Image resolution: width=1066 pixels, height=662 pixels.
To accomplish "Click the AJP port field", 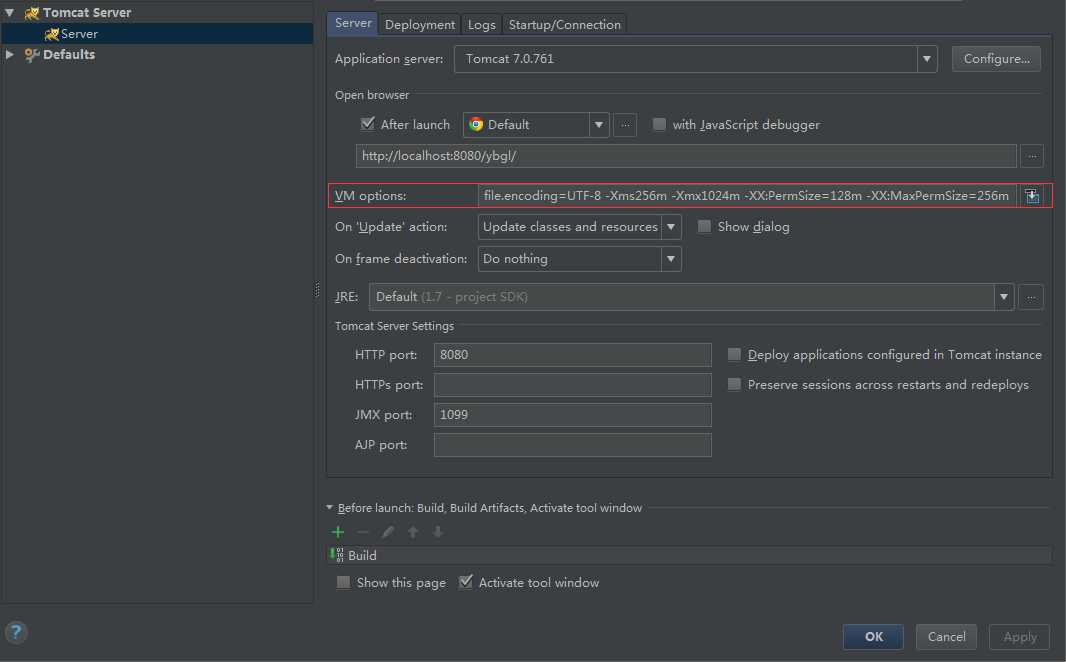I will tap(572, 445).
